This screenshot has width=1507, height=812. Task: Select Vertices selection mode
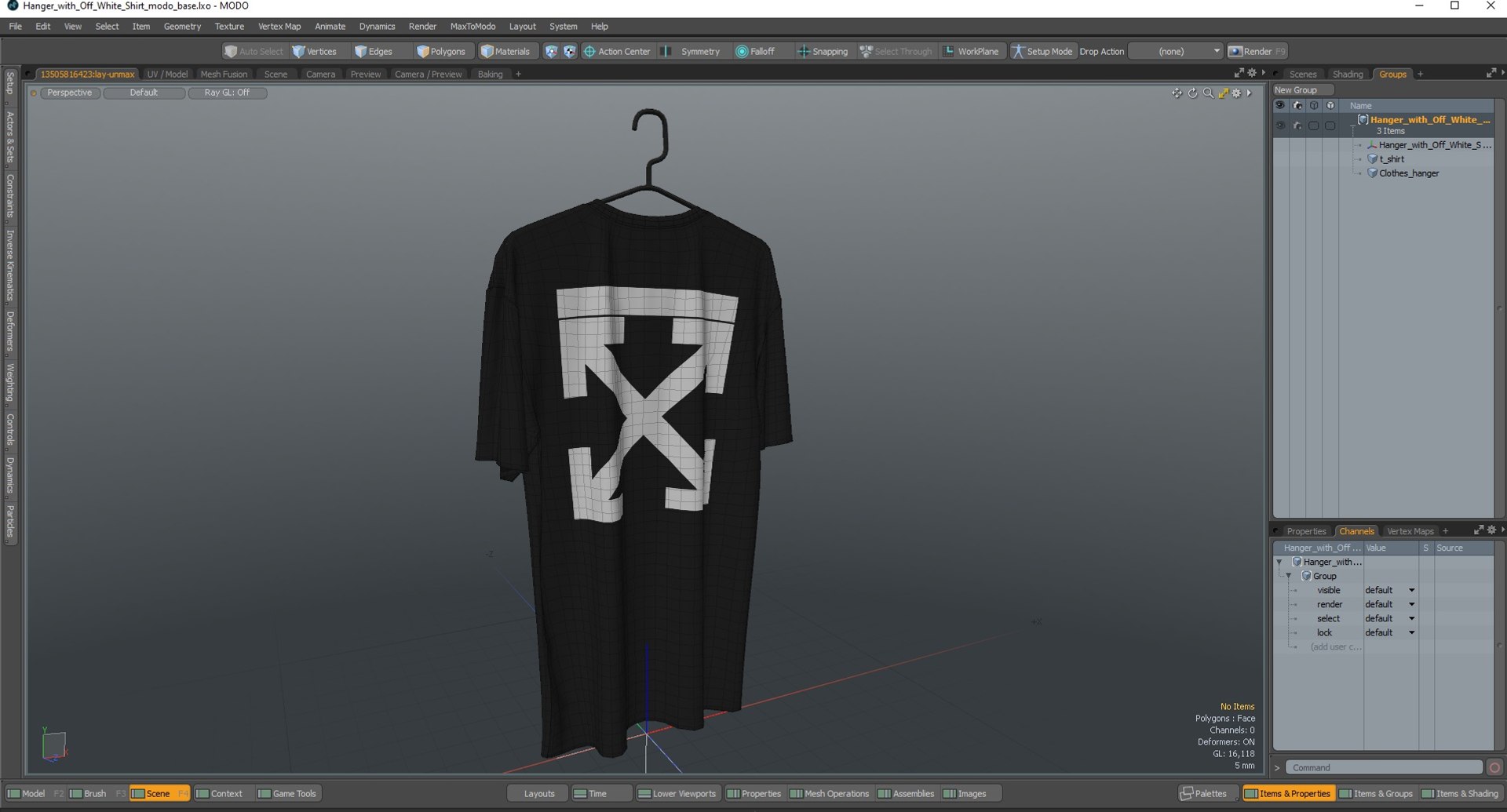pos(315,52)
